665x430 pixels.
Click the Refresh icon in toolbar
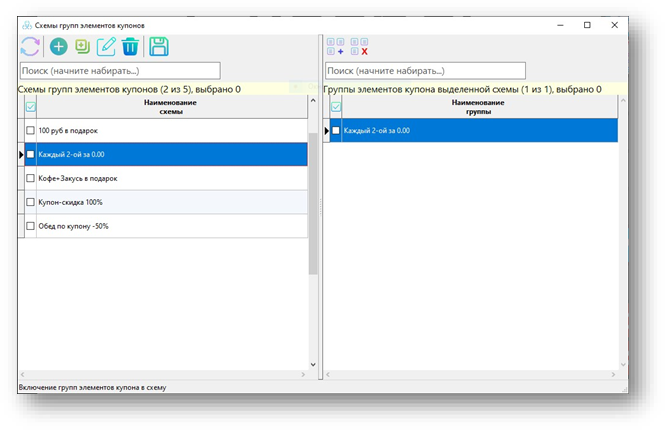(30, 46)
